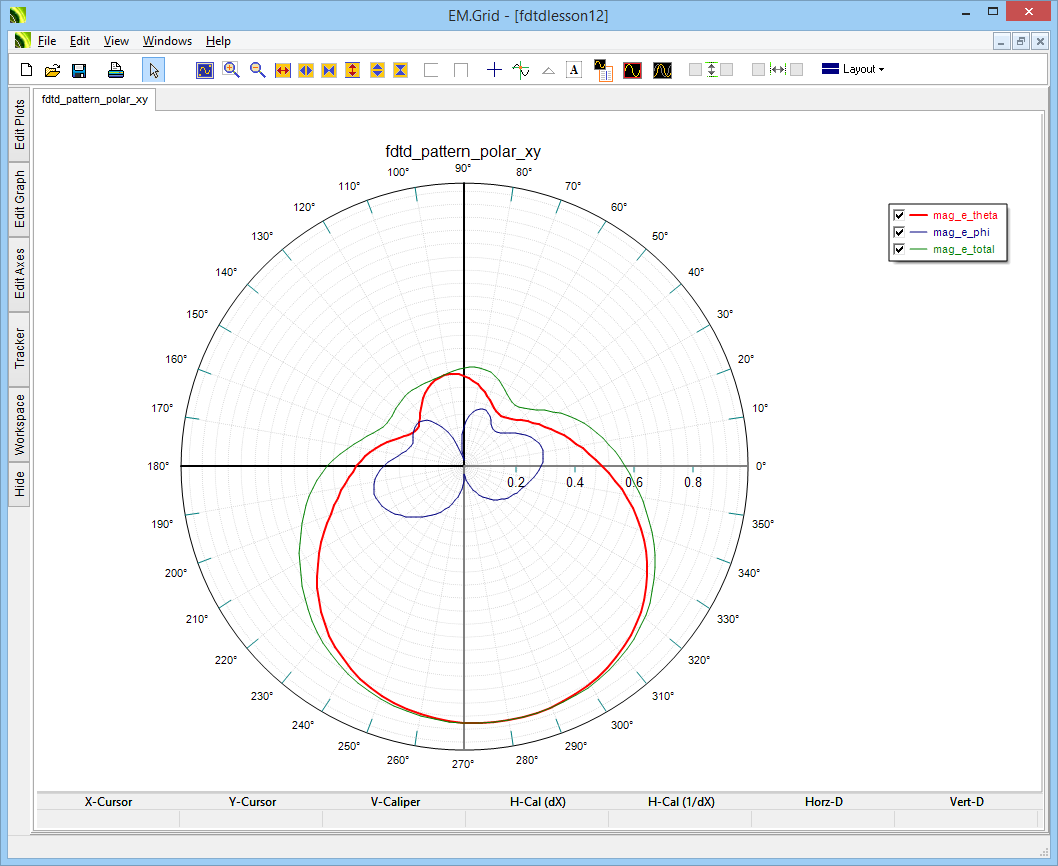Activate the crosshair cursor tool
This screenshot has height=866, width=1058.
(494, 70)
